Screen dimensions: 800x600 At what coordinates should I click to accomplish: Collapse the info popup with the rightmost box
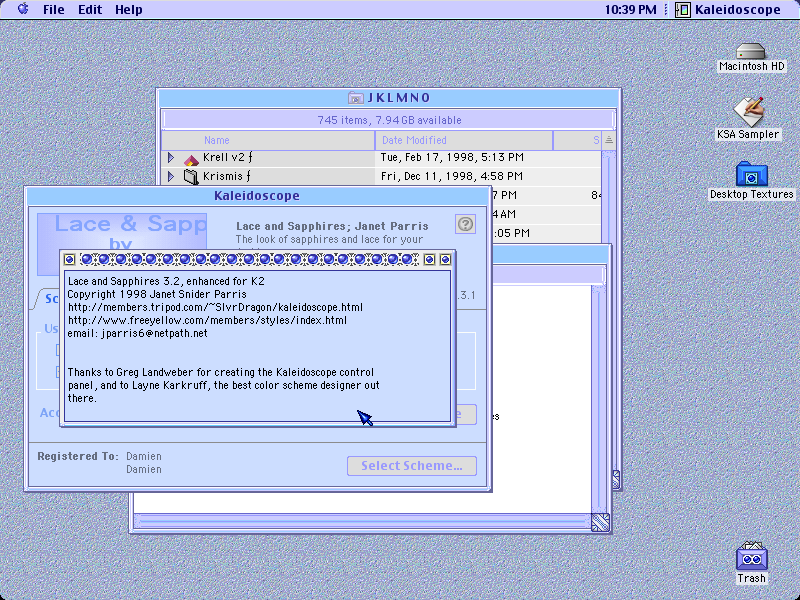[445, 260]
